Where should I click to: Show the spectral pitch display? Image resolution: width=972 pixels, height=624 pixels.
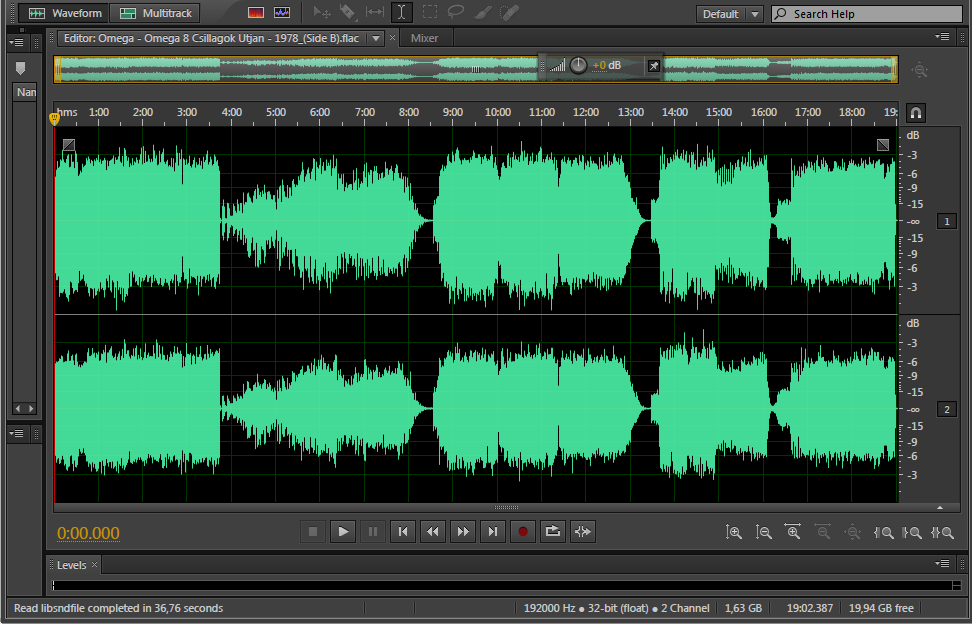tap(282, 13)
